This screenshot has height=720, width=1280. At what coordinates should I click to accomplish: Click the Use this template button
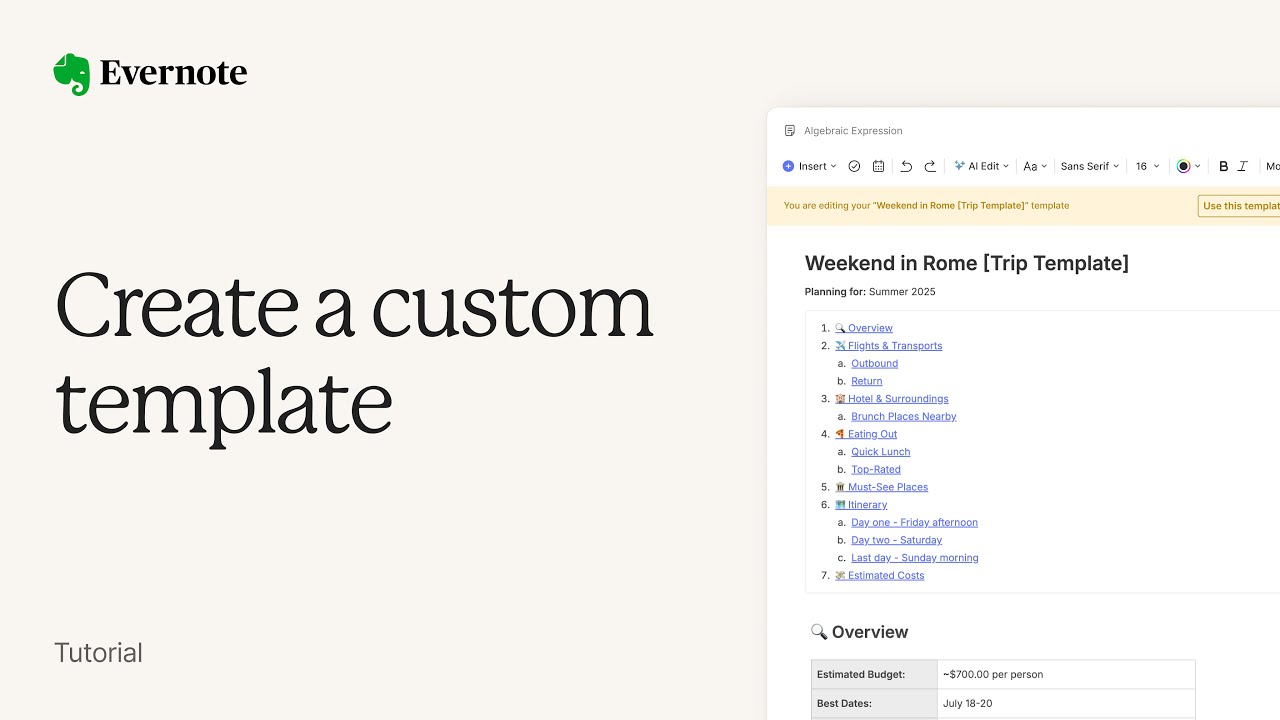click(x=1240, y=206)
